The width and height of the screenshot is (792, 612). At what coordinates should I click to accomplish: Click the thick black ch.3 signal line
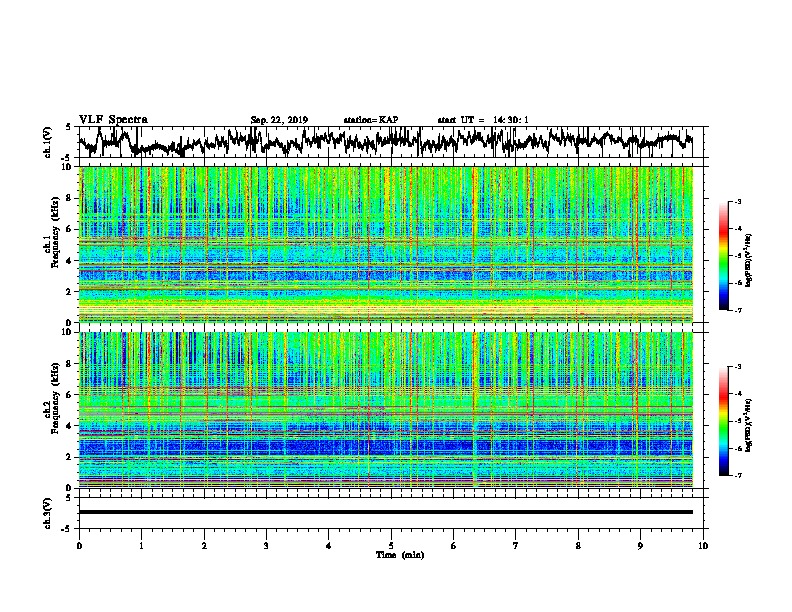click(386, 512)
